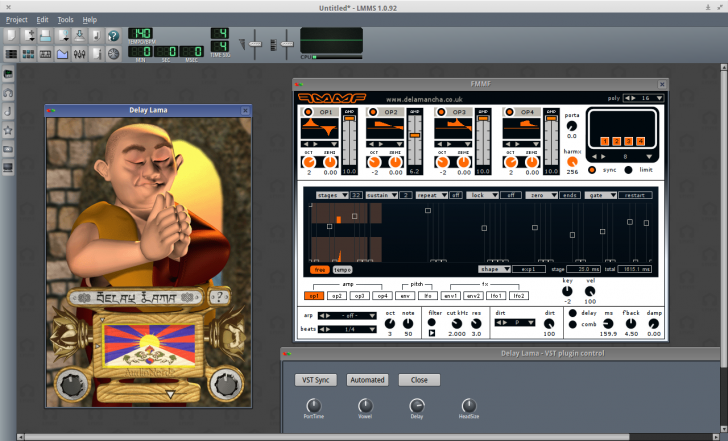Open the arp mode dropdown showing off
728x441 pixels.
pyautogui.click(x=347, y=316)
